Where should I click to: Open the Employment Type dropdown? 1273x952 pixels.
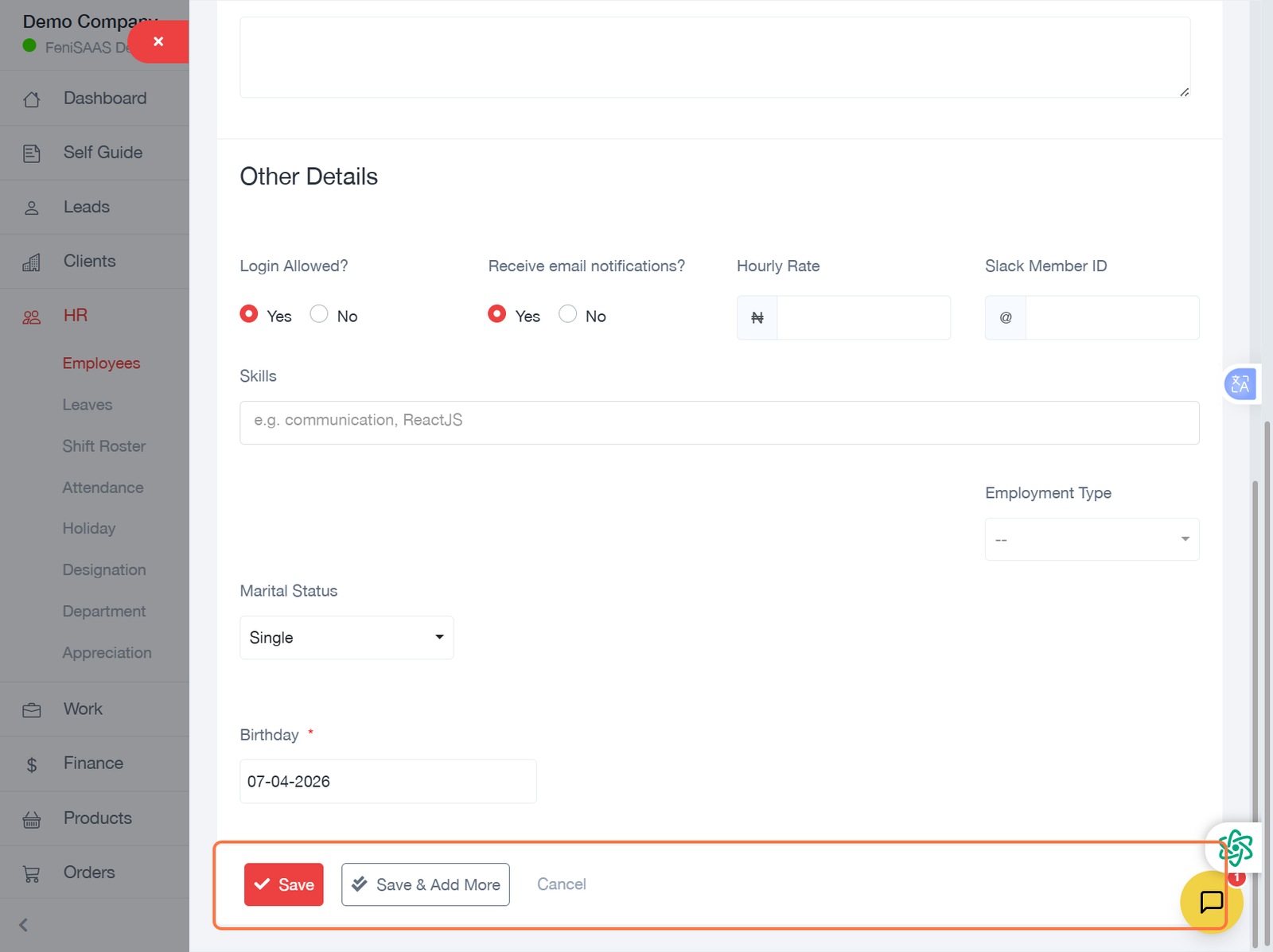(1092, 539)
